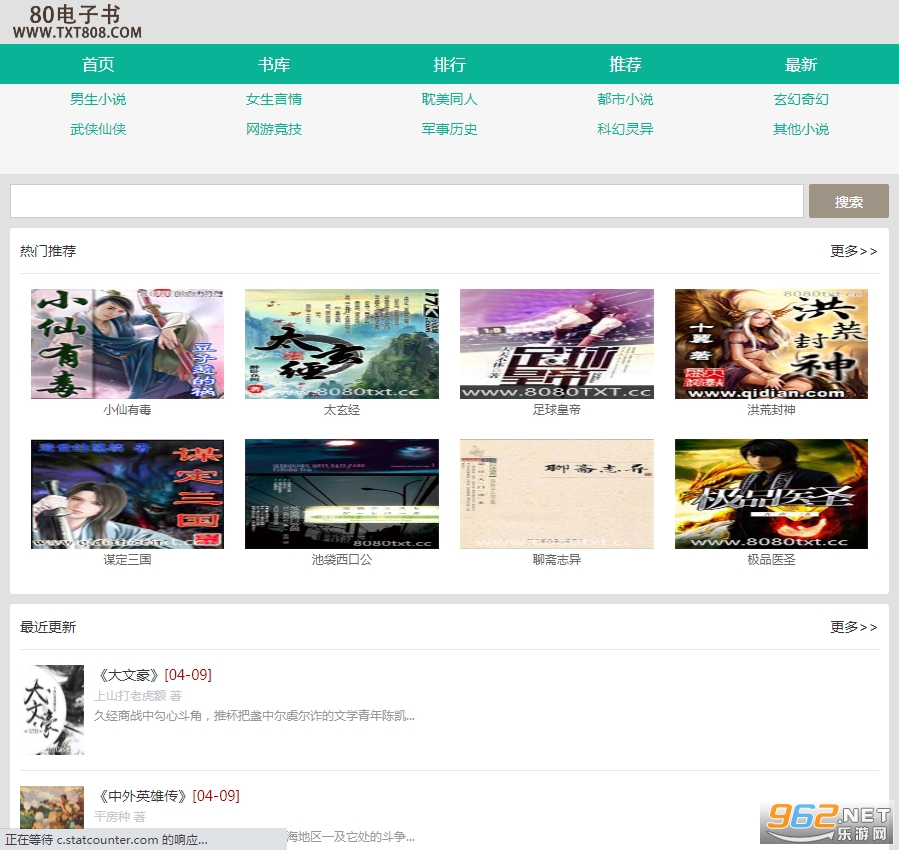Image resolution: width=899 pixels, height=850 pixels.
Task: Open the 玄幻奇幻 category link
Action: point(801,99)
